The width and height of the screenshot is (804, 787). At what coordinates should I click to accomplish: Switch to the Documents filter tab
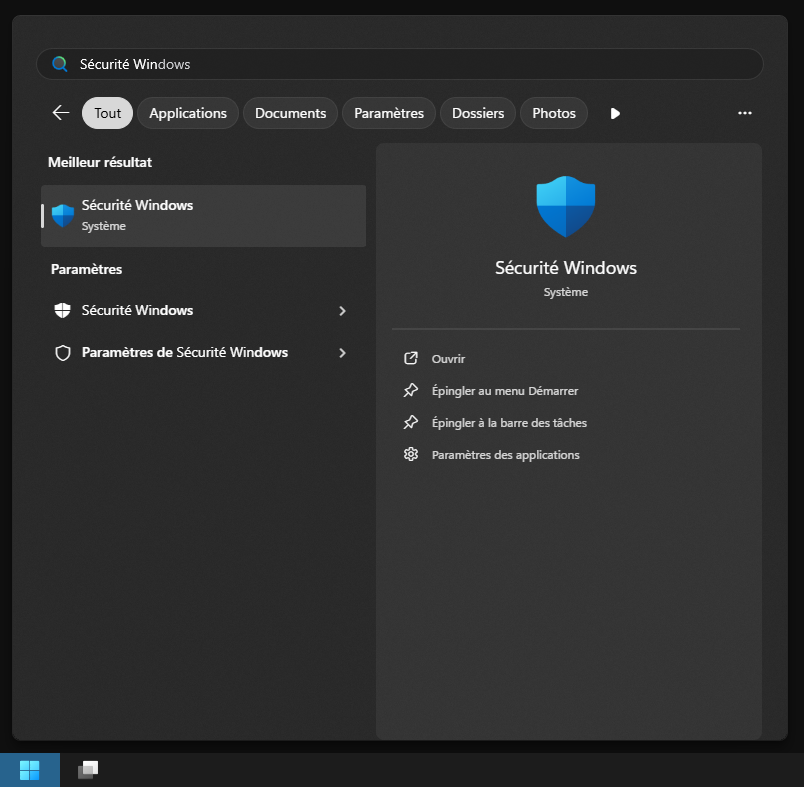[290, 113]
